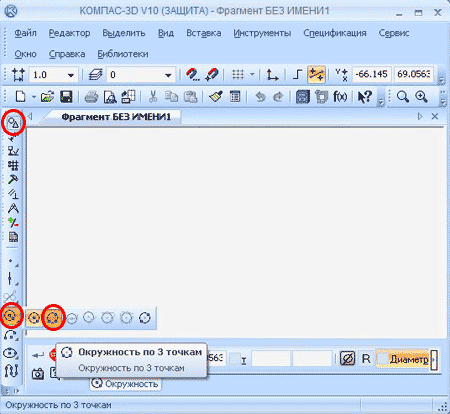The height and width of the screenshot is (414, 450).
Task: Select the Ellipse tool in sidebar
Action: 11,353
